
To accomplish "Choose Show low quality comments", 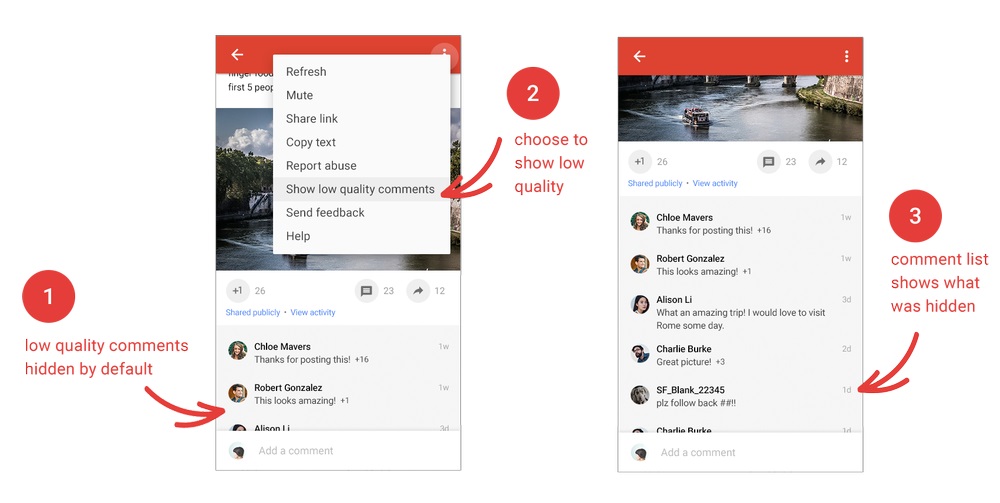I will click(362, 189).
